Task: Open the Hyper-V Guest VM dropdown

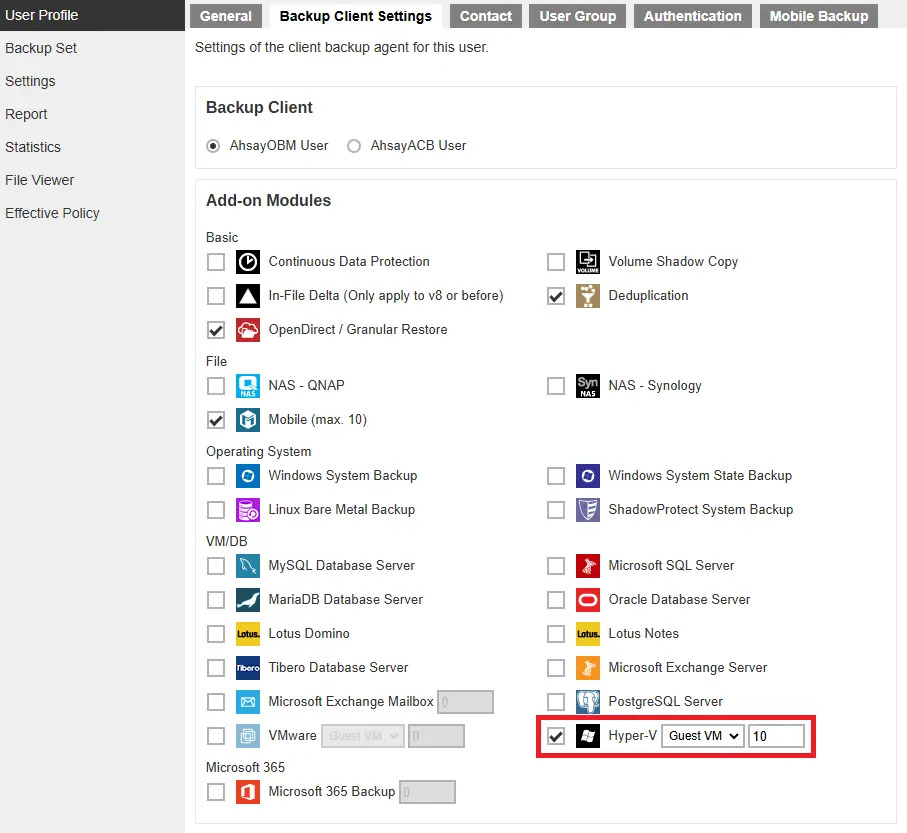Action: tap(703, 736)
